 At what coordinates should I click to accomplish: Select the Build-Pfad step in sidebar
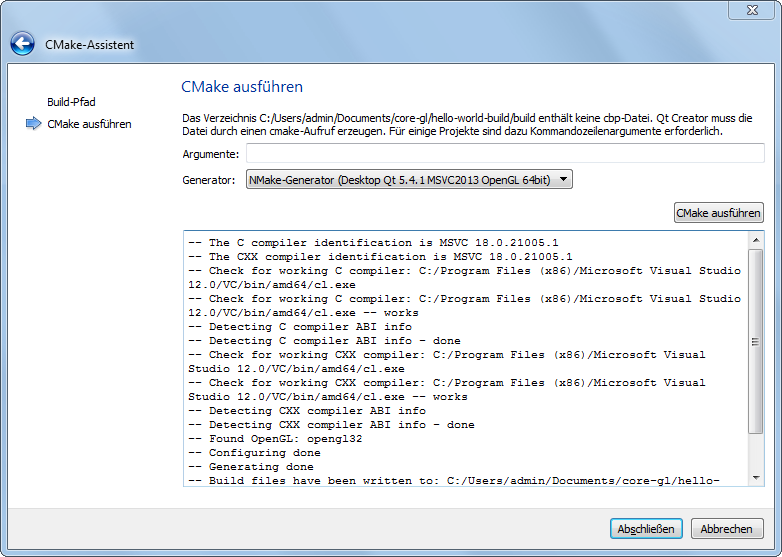pos(71,102)
